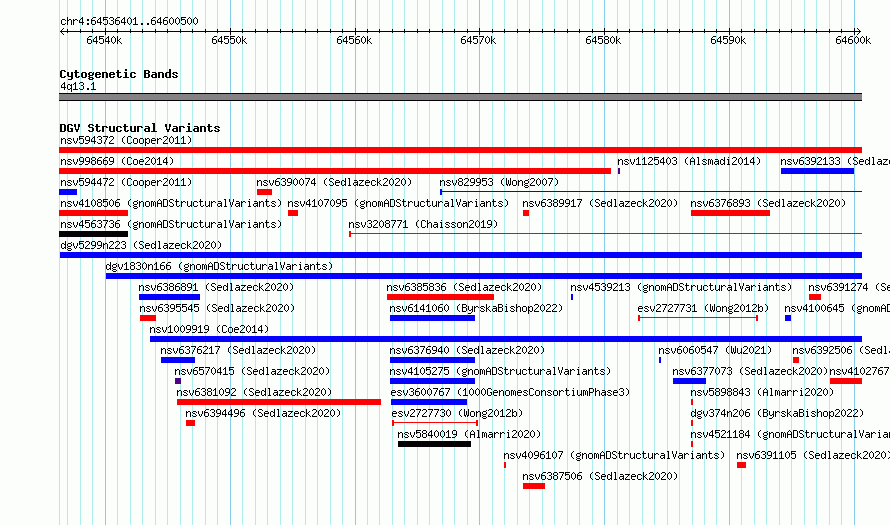Viewport: 890px width, 525px height.
Task: Click the purple nsv6570415 feature
Action: tap(178, 381)
